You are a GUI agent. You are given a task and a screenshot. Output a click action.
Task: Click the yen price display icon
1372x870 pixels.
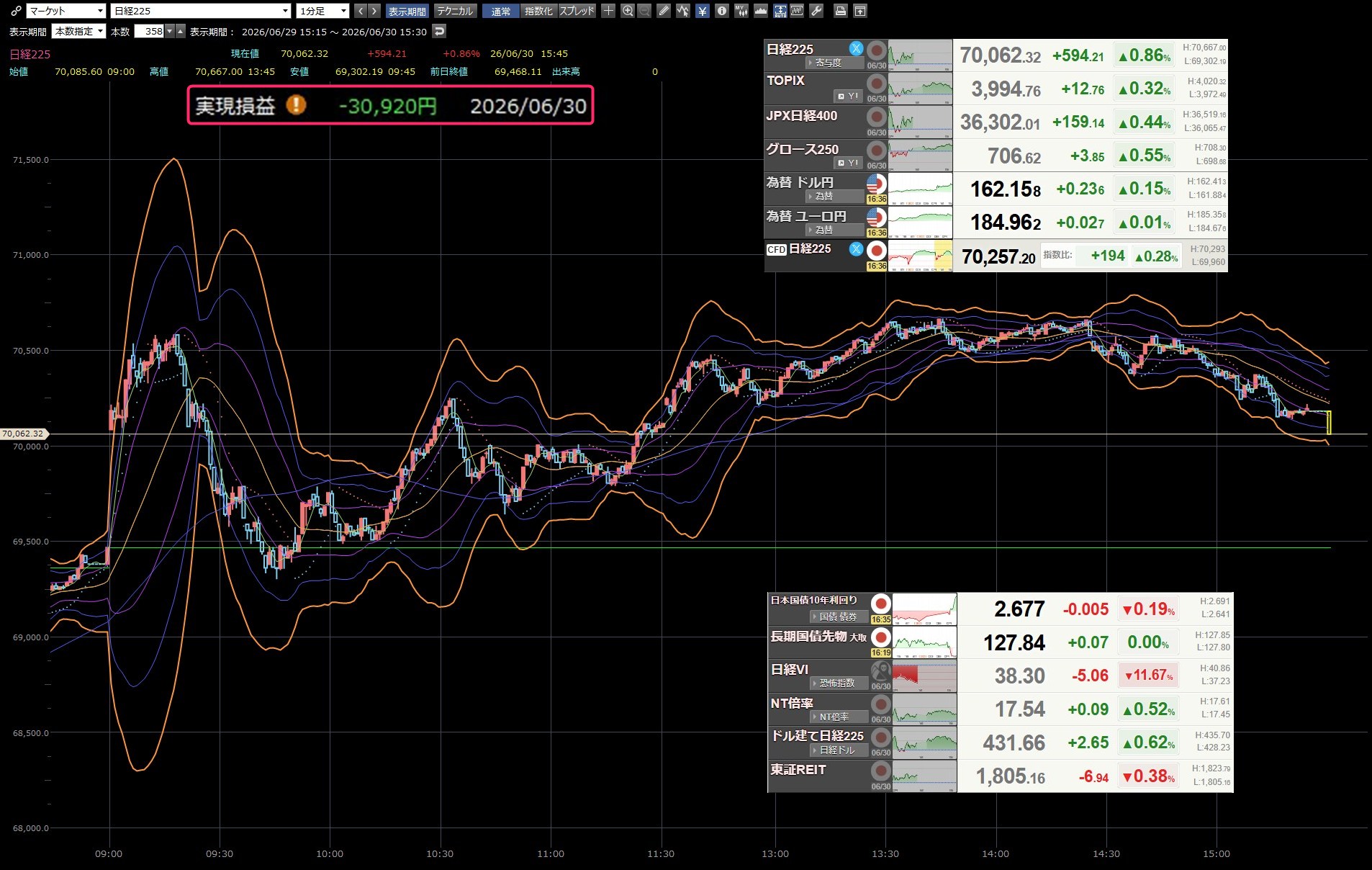tap(702, 11)
